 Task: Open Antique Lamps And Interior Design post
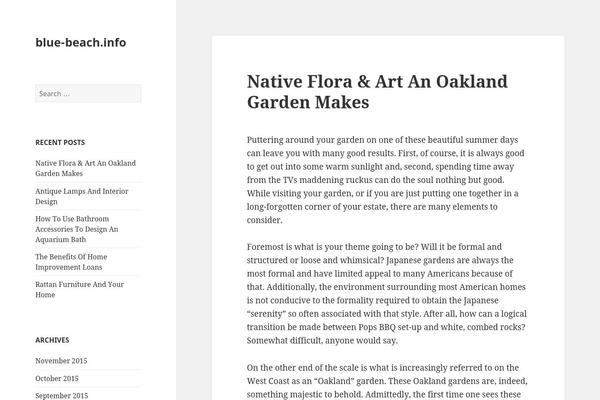click(x=82, y=196)
